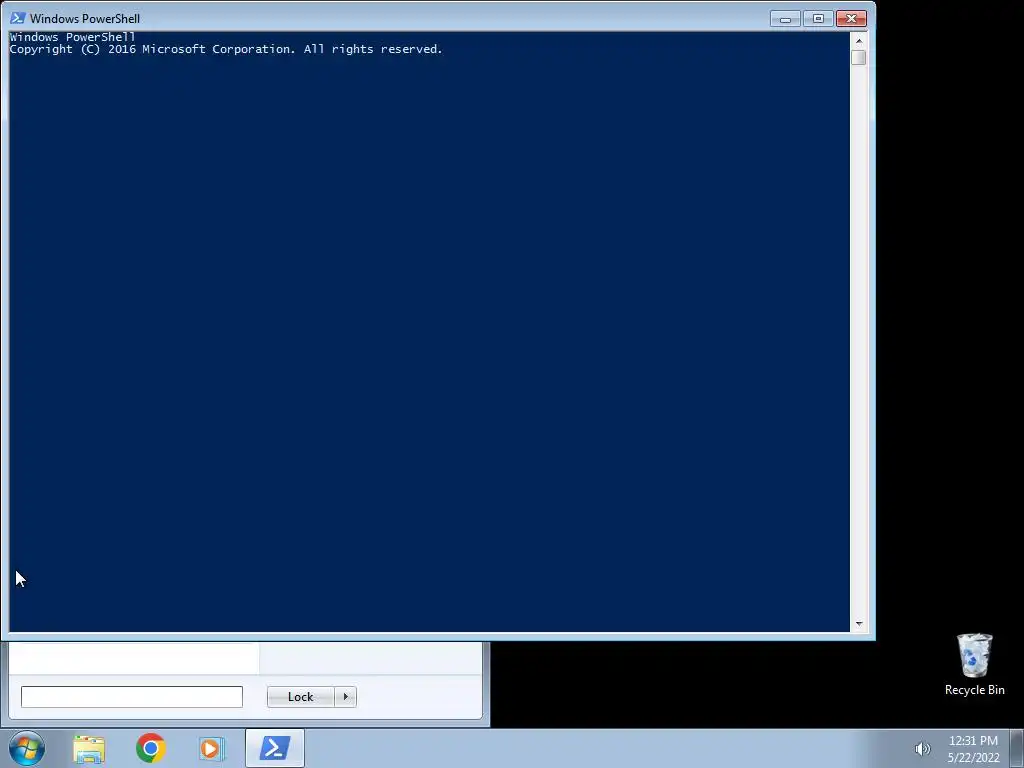Click the Lock button
Viewport: 1024px width, 768px height.
coord(300,697)
